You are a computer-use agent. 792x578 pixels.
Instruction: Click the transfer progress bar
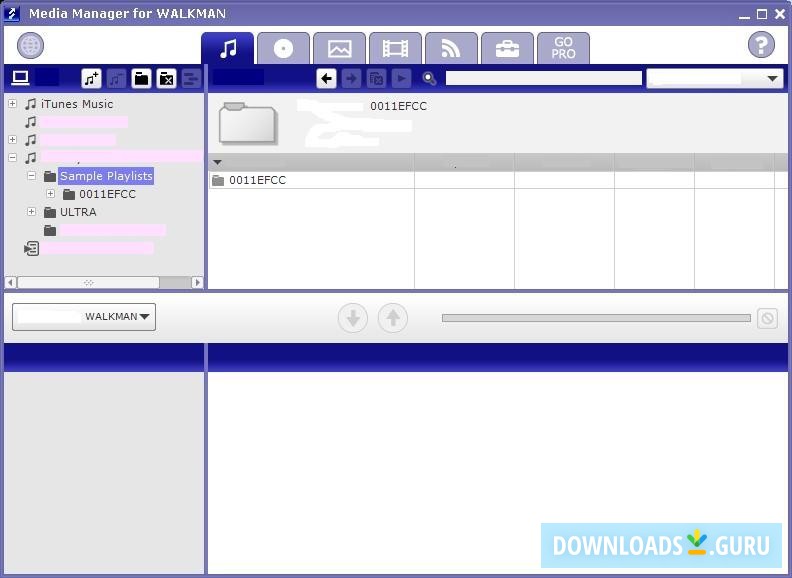pos(597,318)
